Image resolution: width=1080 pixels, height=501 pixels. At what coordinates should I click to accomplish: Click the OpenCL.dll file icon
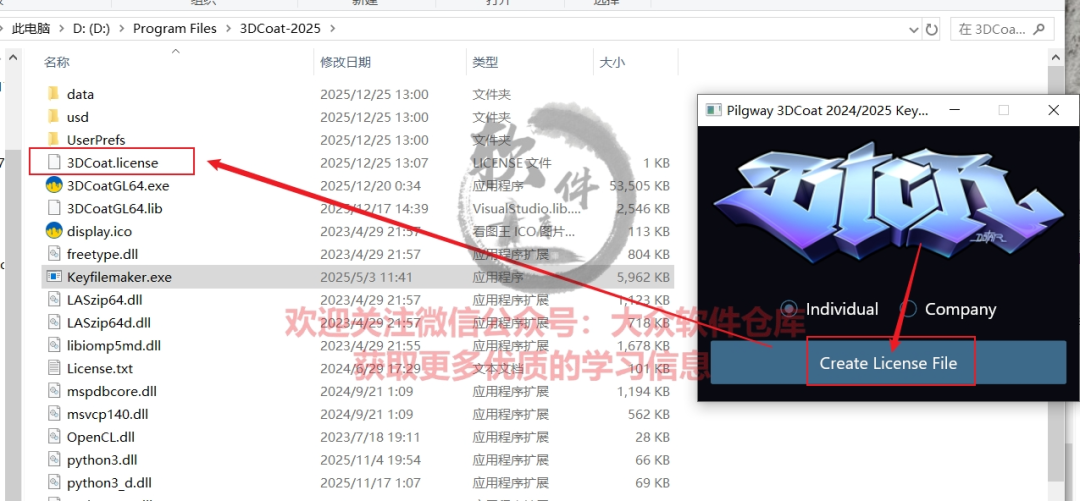(54, 437)
